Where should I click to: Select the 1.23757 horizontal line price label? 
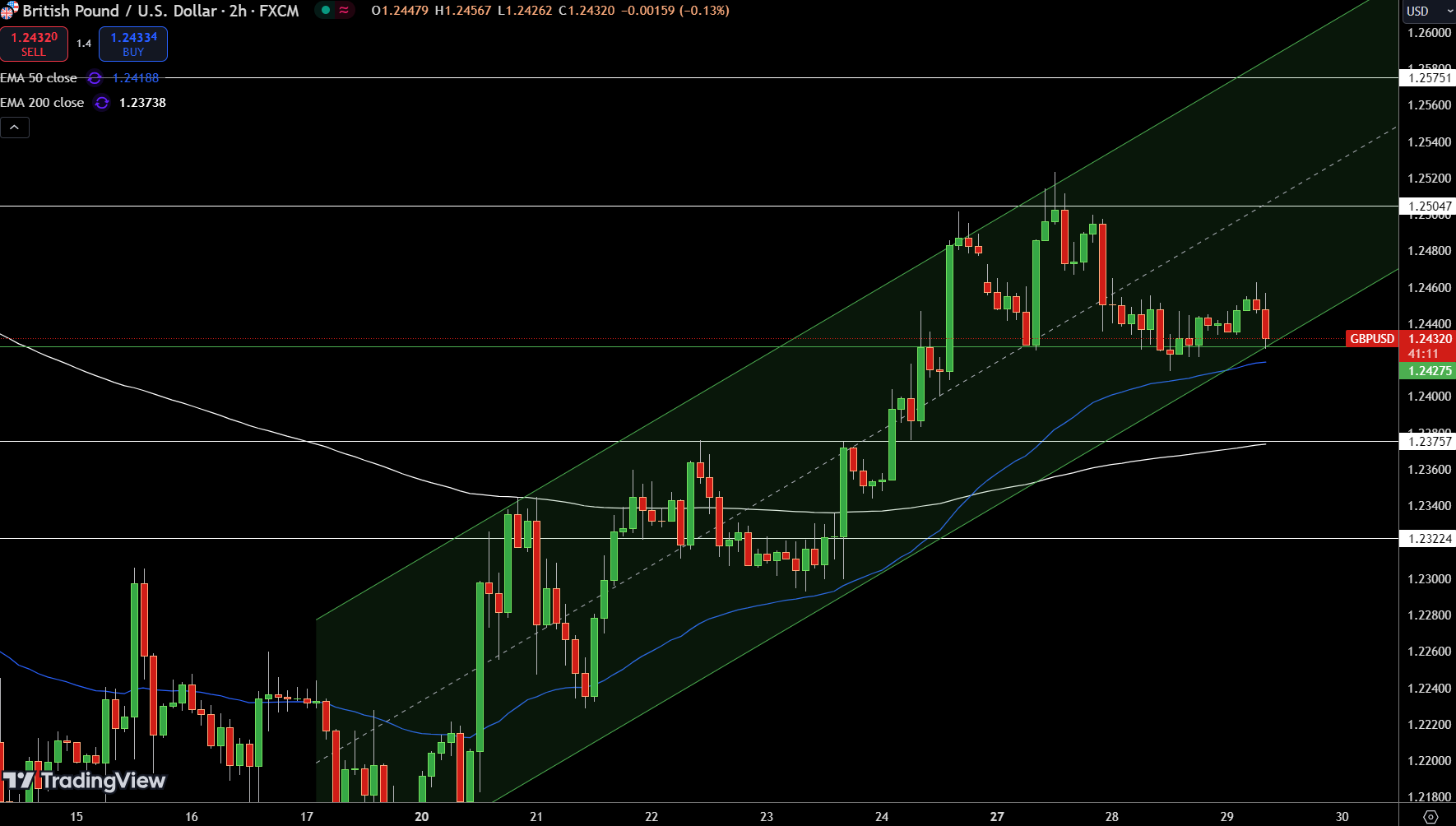(x=1428, y=442)
